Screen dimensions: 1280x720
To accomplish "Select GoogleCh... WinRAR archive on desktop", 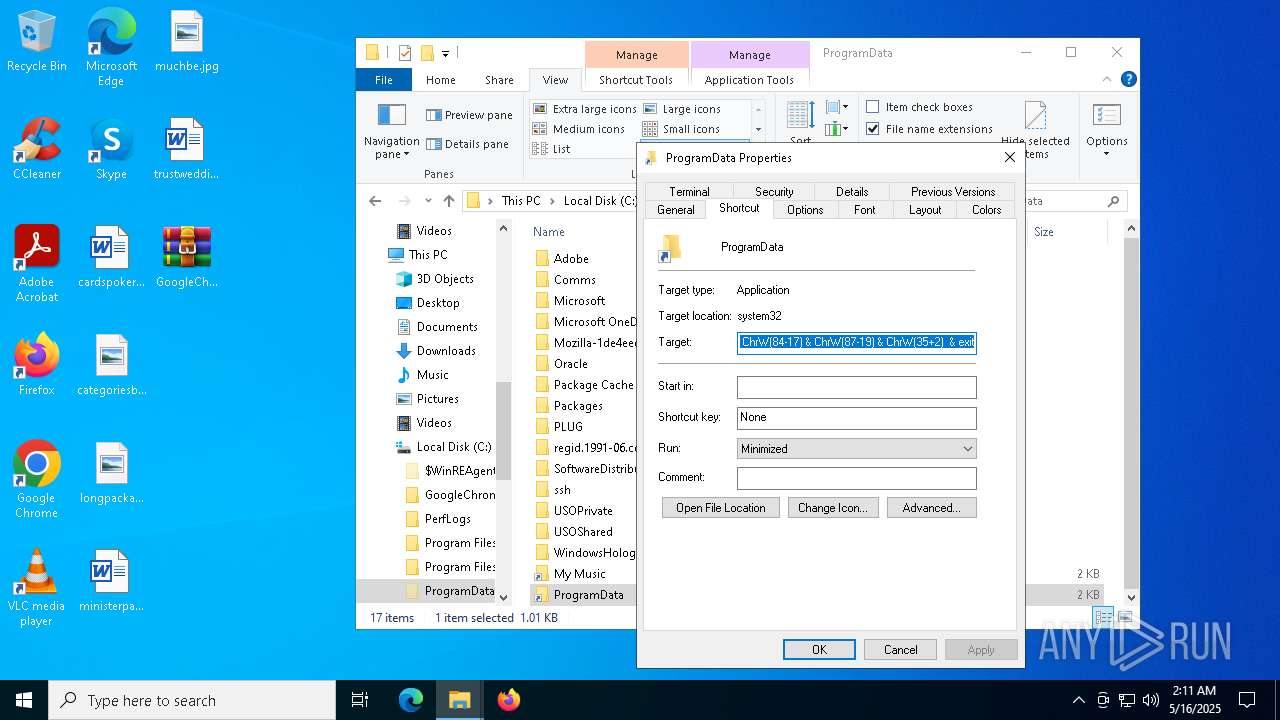I will point(186,258).
